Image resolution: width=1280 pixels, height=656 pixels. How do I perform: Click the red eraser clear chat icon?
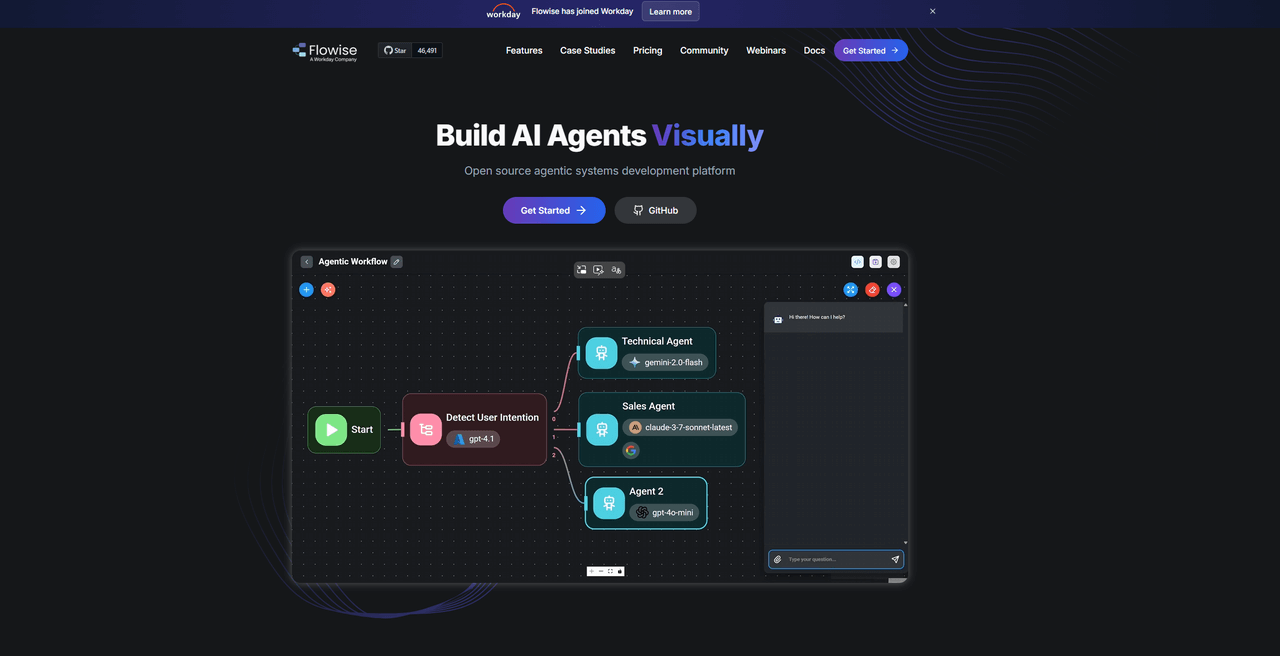point(872,290)
